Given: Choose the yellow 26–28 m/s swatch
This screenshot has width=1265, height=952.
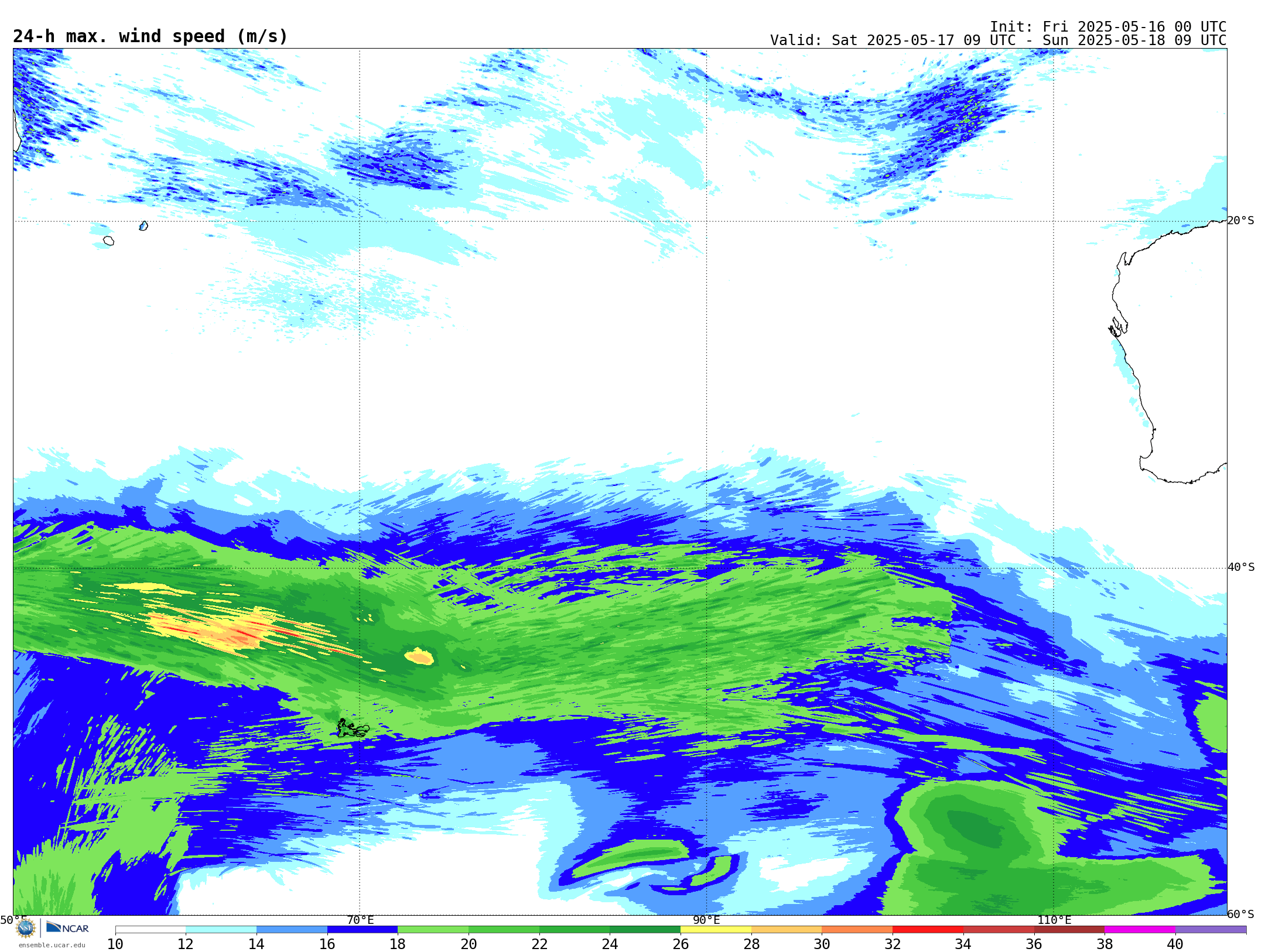Looking at the screenshot, I should click(716, 929).
